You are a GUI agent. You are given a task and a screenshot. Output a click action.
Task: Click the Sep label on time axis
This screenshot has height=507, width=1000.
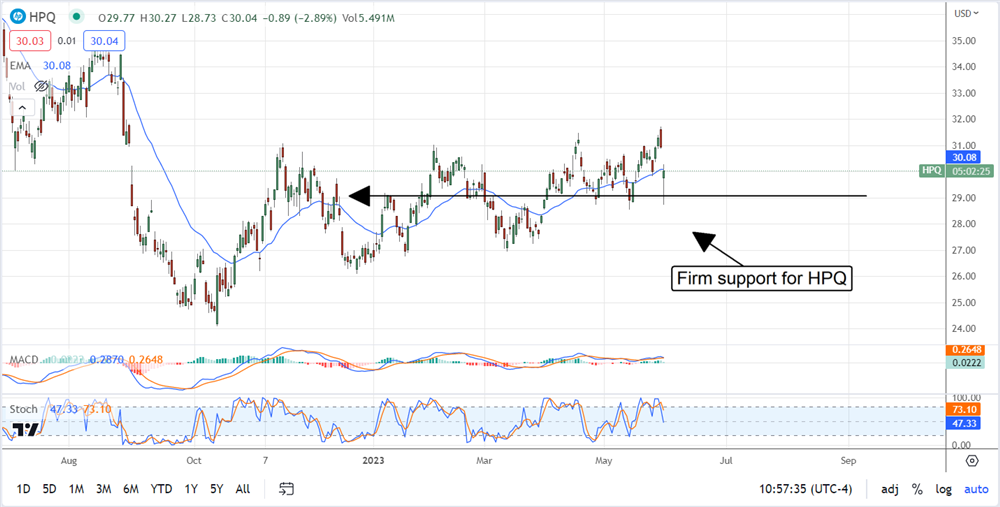point(848,460)
